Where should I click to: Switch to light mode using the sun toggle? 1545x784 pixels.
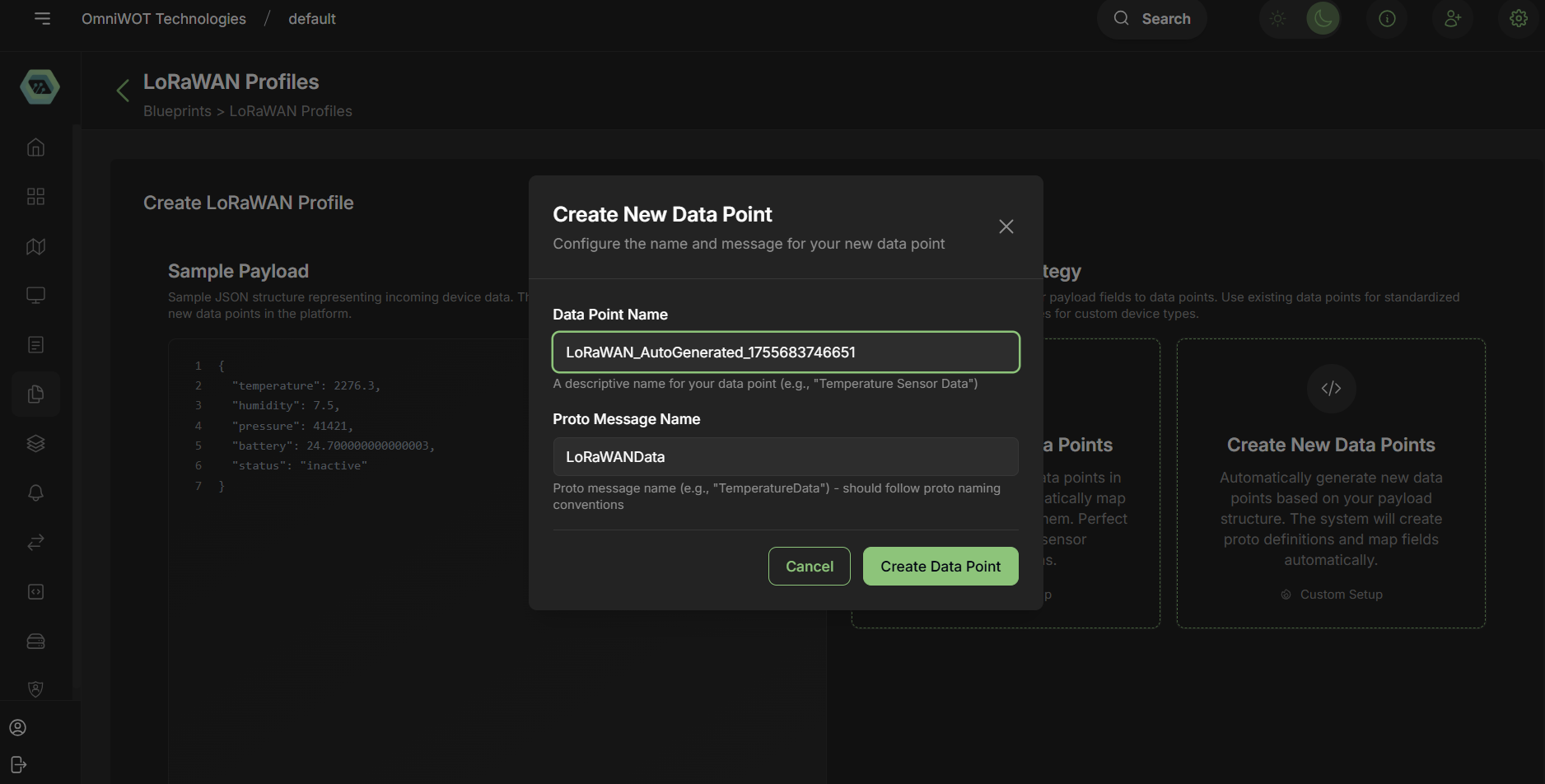[x=1277, y=18]
